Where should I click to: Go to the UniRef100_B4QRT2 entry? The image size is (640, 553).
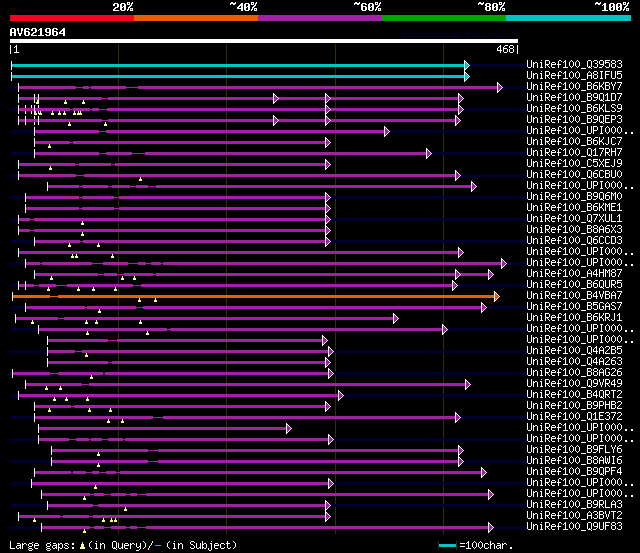click(574, 394)
